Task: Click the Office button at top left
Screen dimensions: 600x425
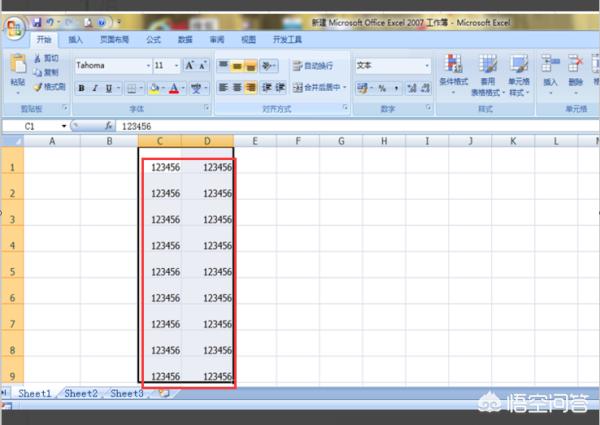Action: [15, 28]
